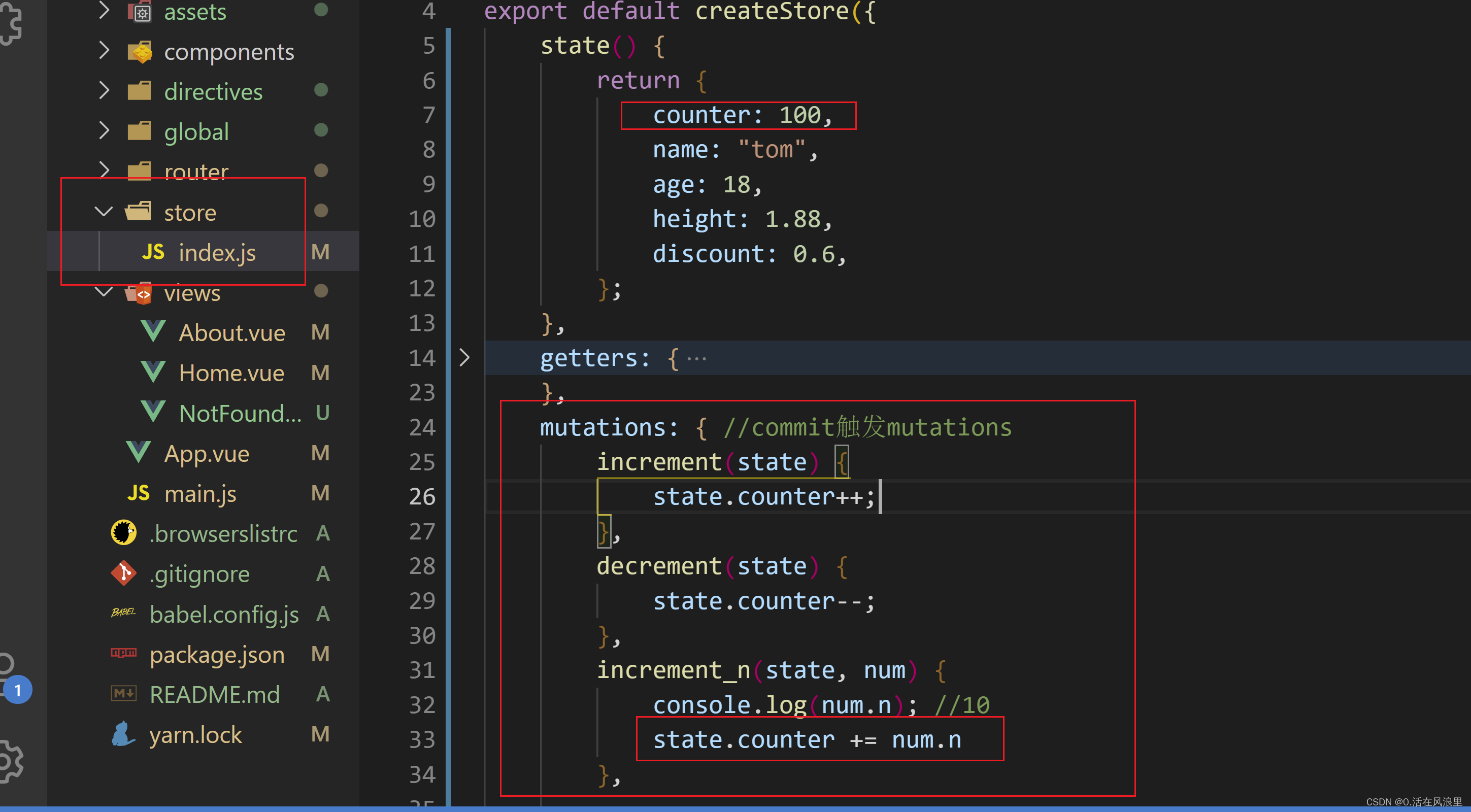Click the directives folder icon
This screenshot has height=812, width=1471.
tap(139, 91)
